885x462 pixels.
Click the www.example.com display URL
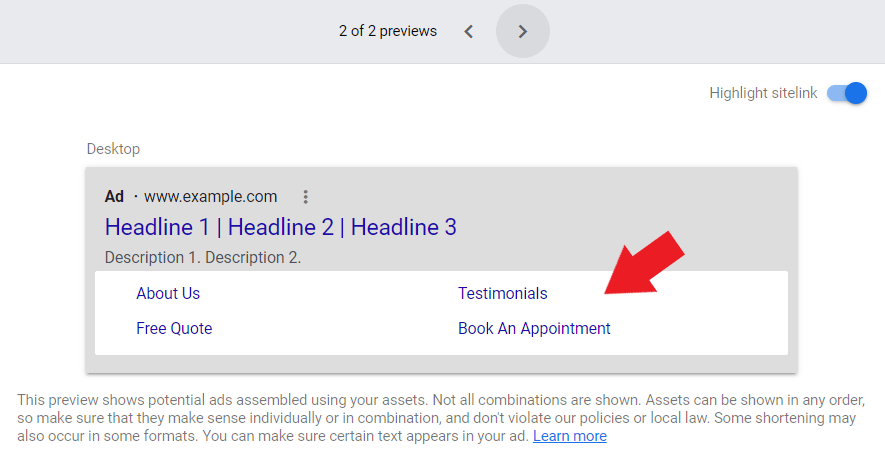[211, 196]
